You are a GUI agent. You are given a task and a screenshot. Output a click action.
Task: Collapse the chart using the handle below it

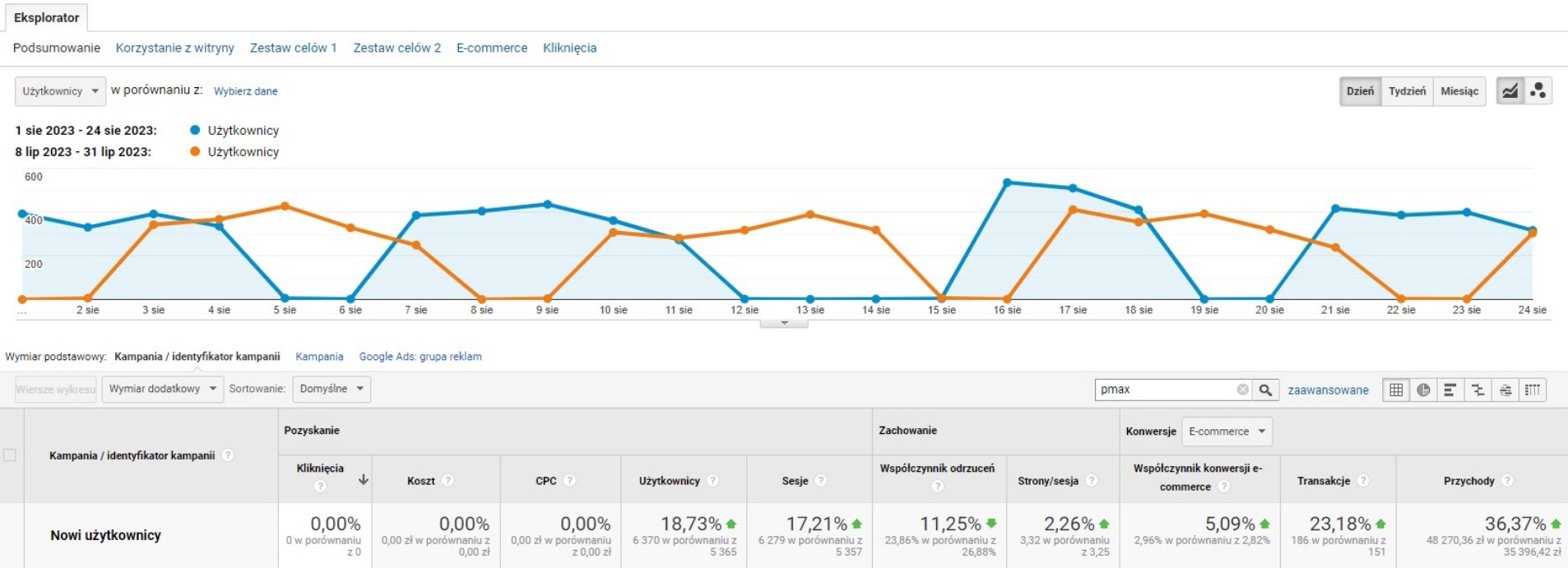pos(784,323)
